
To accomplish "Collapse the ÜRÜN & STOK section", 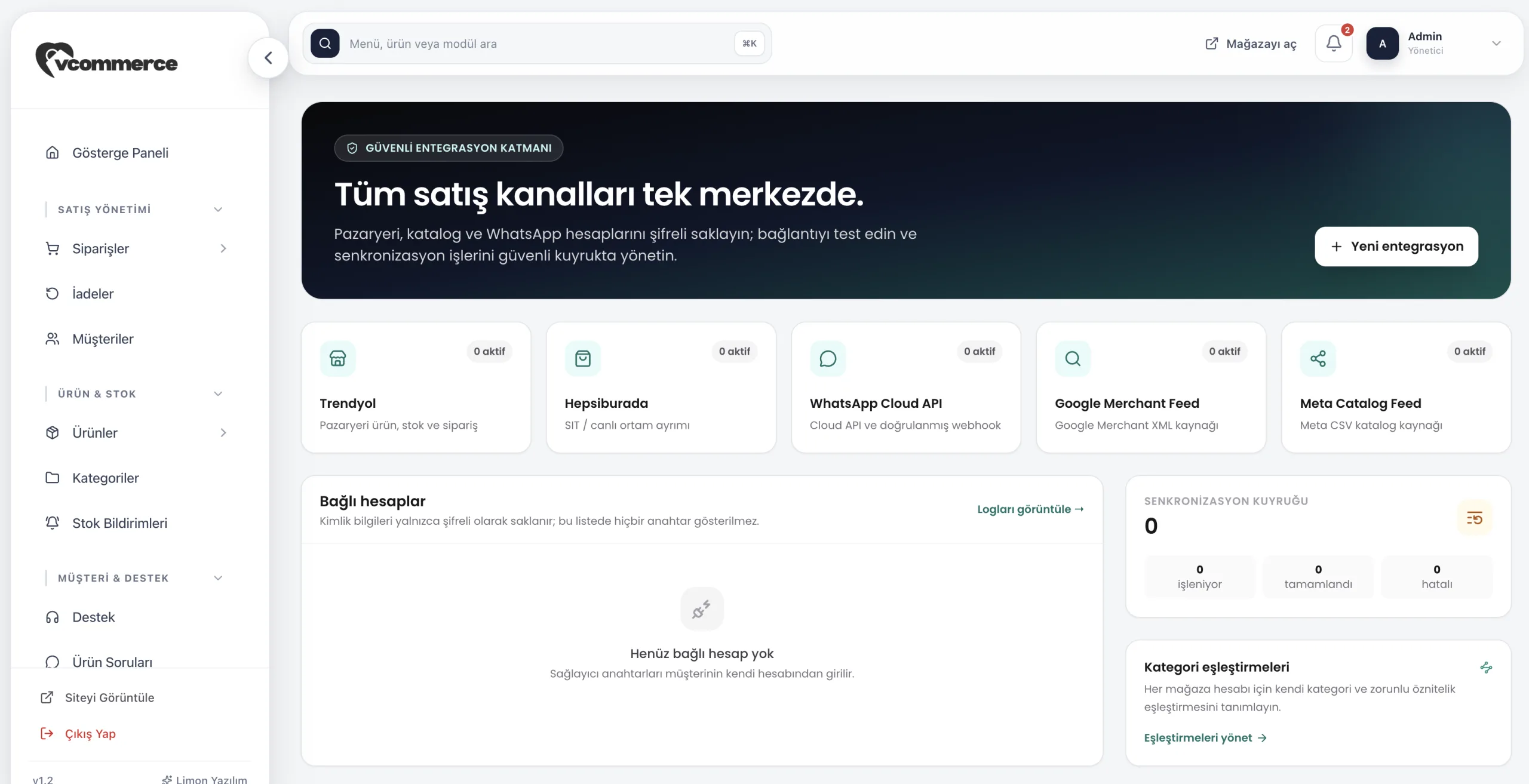I will pos(218,393).
